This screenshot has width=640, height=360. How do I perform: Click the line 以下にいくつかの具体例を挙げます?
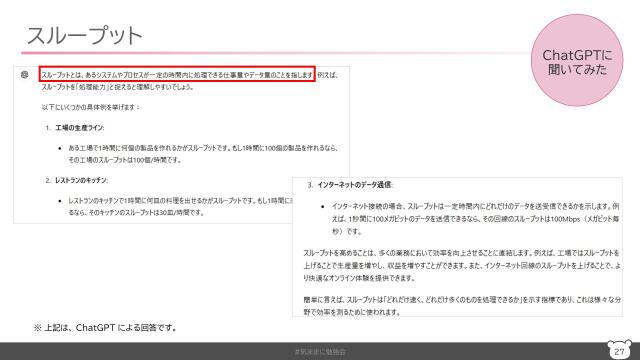click(x=90, y=107)
